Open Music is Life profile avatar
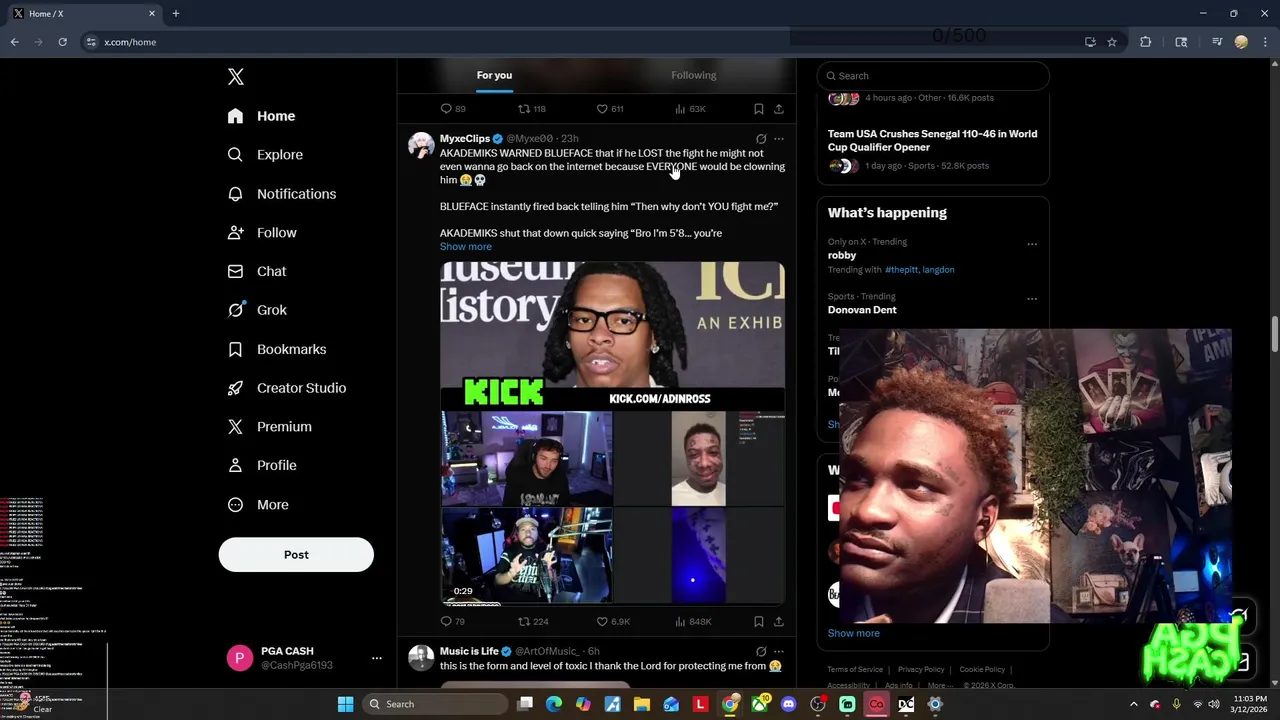The image size is (1280, 720). tap(421, 658)
